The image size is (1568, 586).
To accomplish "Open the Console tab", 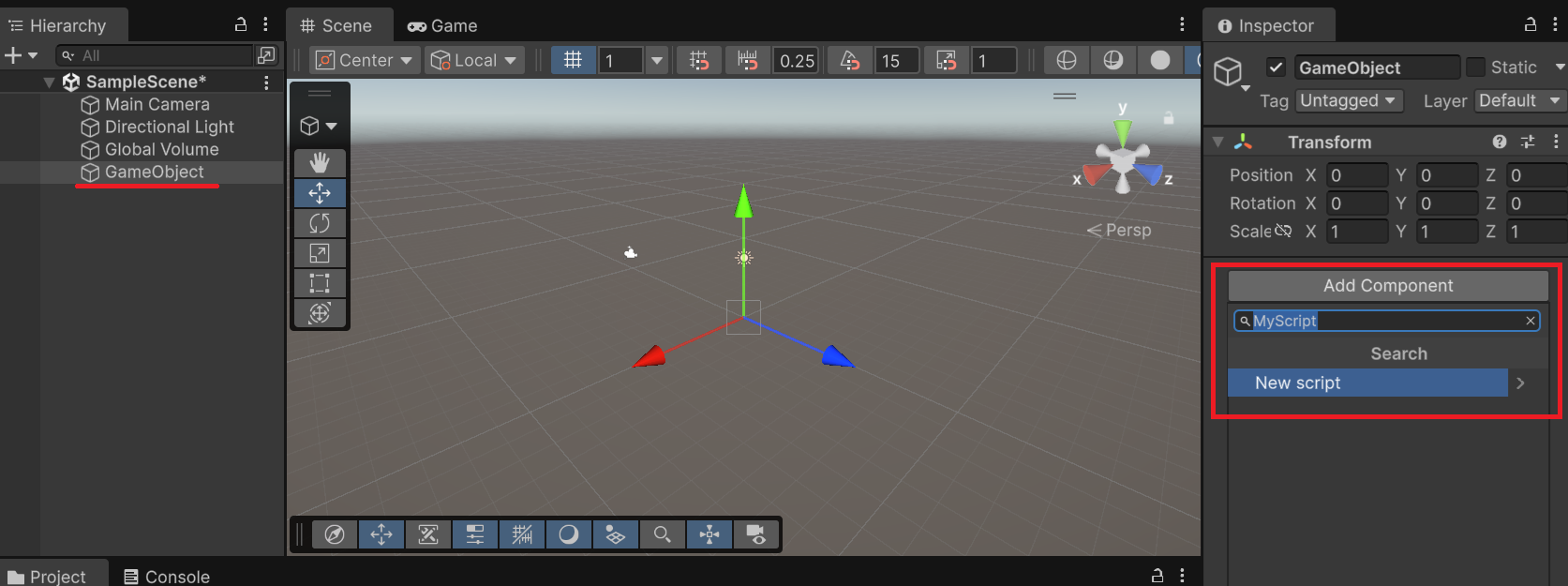I will (x=167, y=577).
